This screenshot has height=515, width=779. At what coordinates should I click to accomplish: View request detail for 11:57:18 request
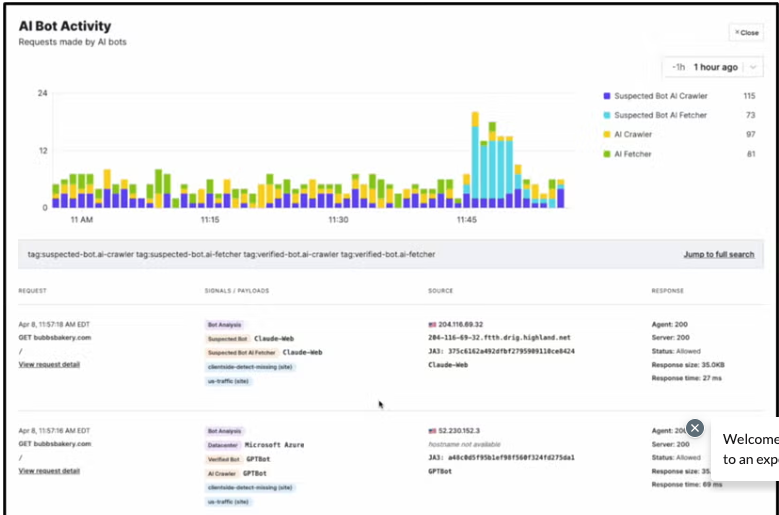coord(49,364)
